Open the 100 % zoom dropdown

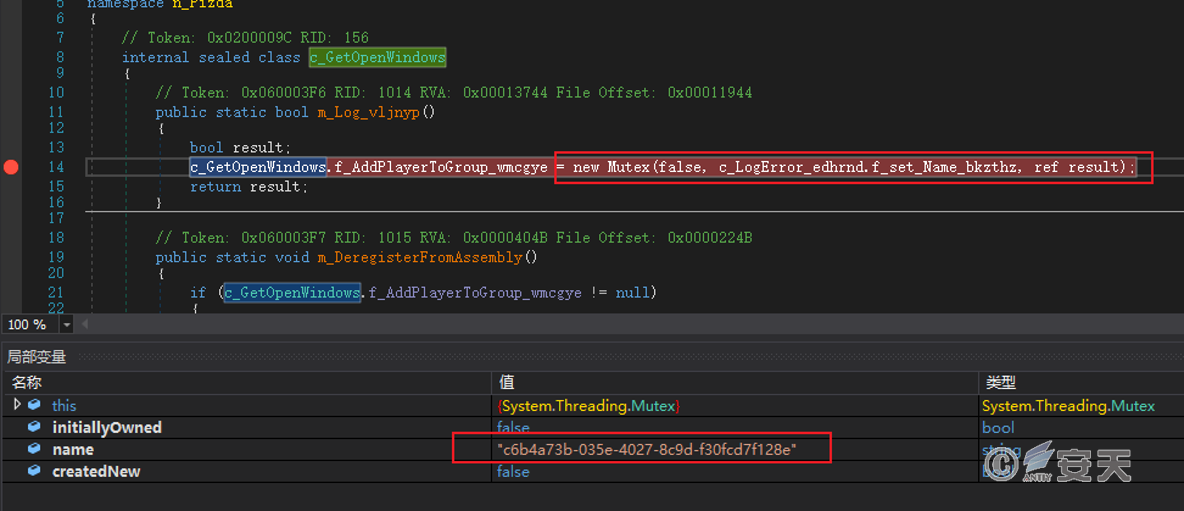(67, 325)
